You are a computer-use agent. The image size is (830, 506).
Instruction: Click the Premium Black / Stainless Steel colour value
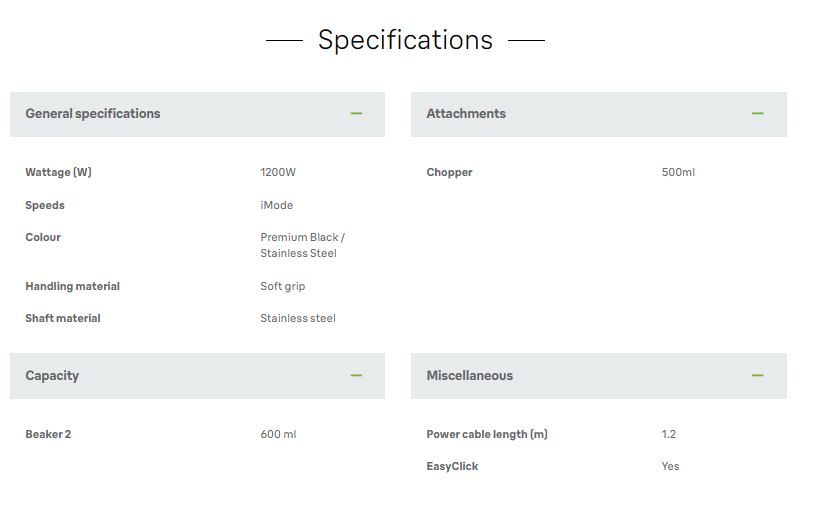(x=302, y=245)
